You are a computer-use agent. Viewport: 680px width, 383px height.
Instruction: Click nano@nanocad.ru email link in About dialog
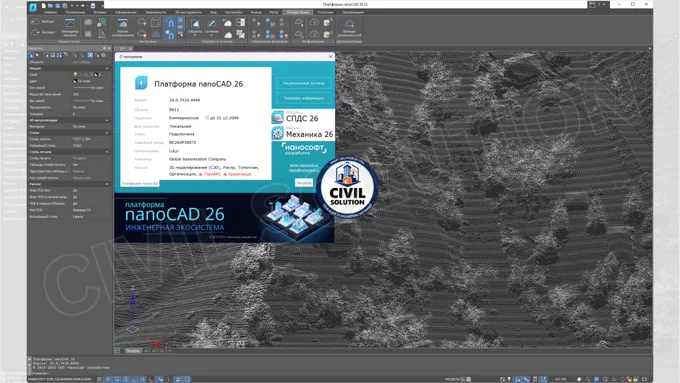click(x=304, y=170)
